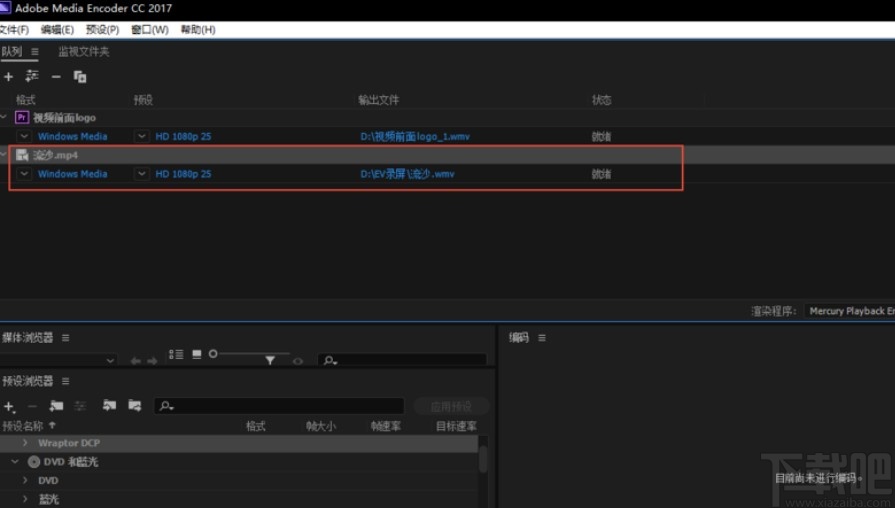
Task: Open the preset dropdown for 流沙.mp4 output
Action: pyautogui.click(x=142, y=174)
